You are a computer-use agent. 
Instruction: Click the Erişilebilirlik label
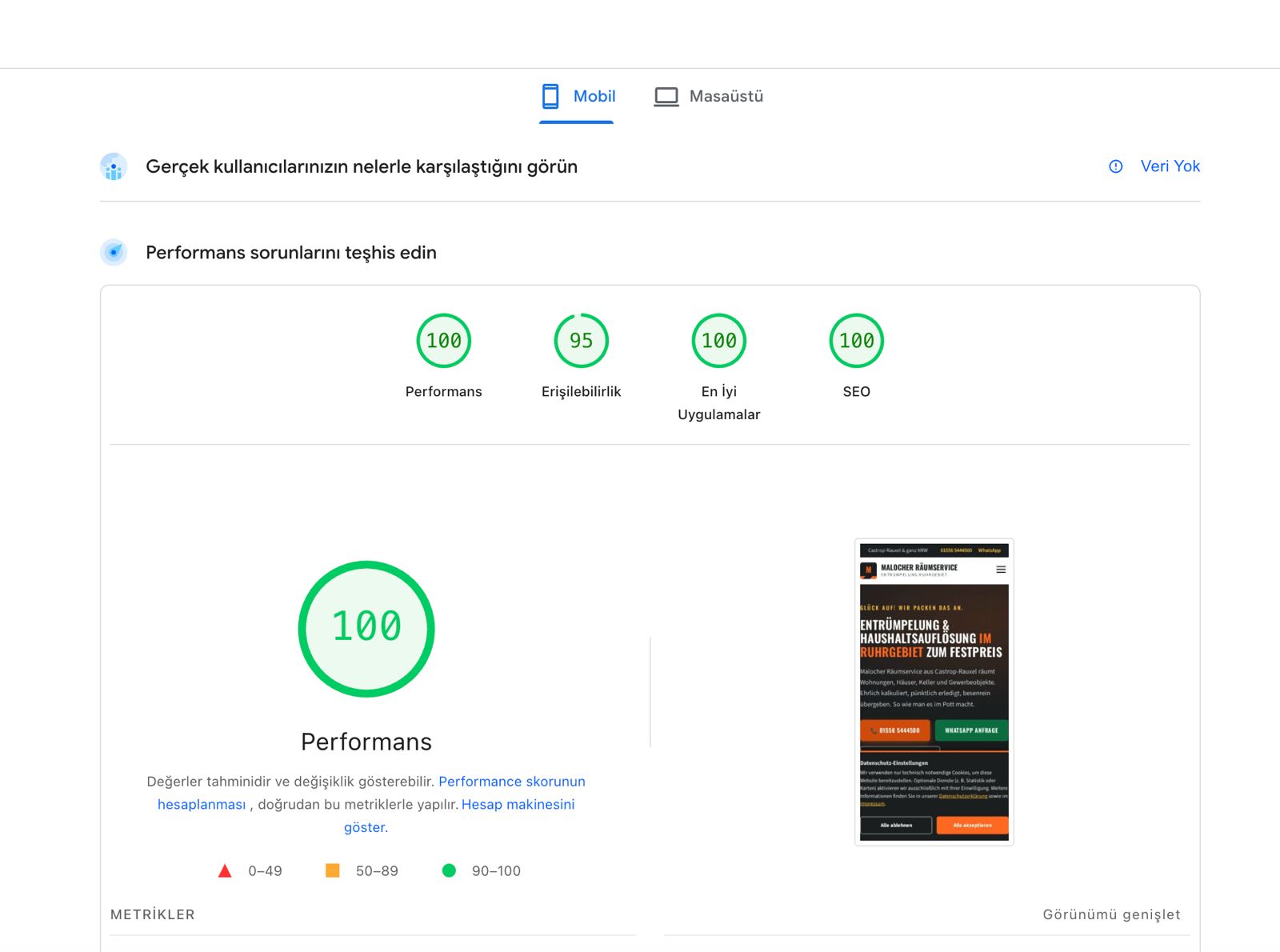pos(582,391)
